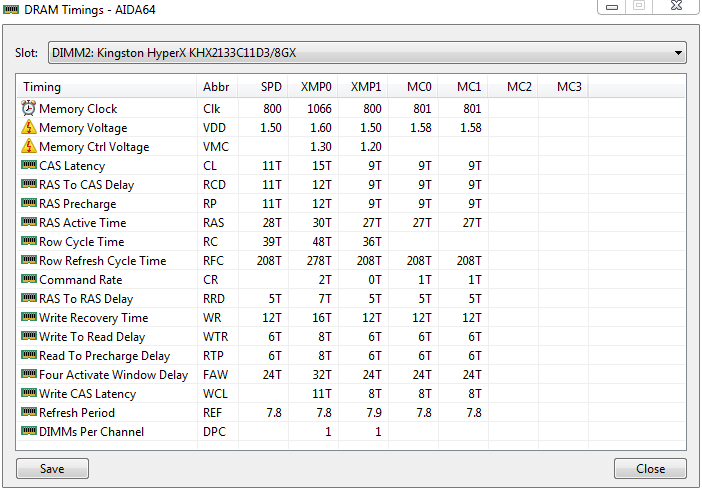This screenshot has height=490, width=702.
Task: Click the Memory Ctrl Voltage warning icon
Action: (x=28, y=147)
